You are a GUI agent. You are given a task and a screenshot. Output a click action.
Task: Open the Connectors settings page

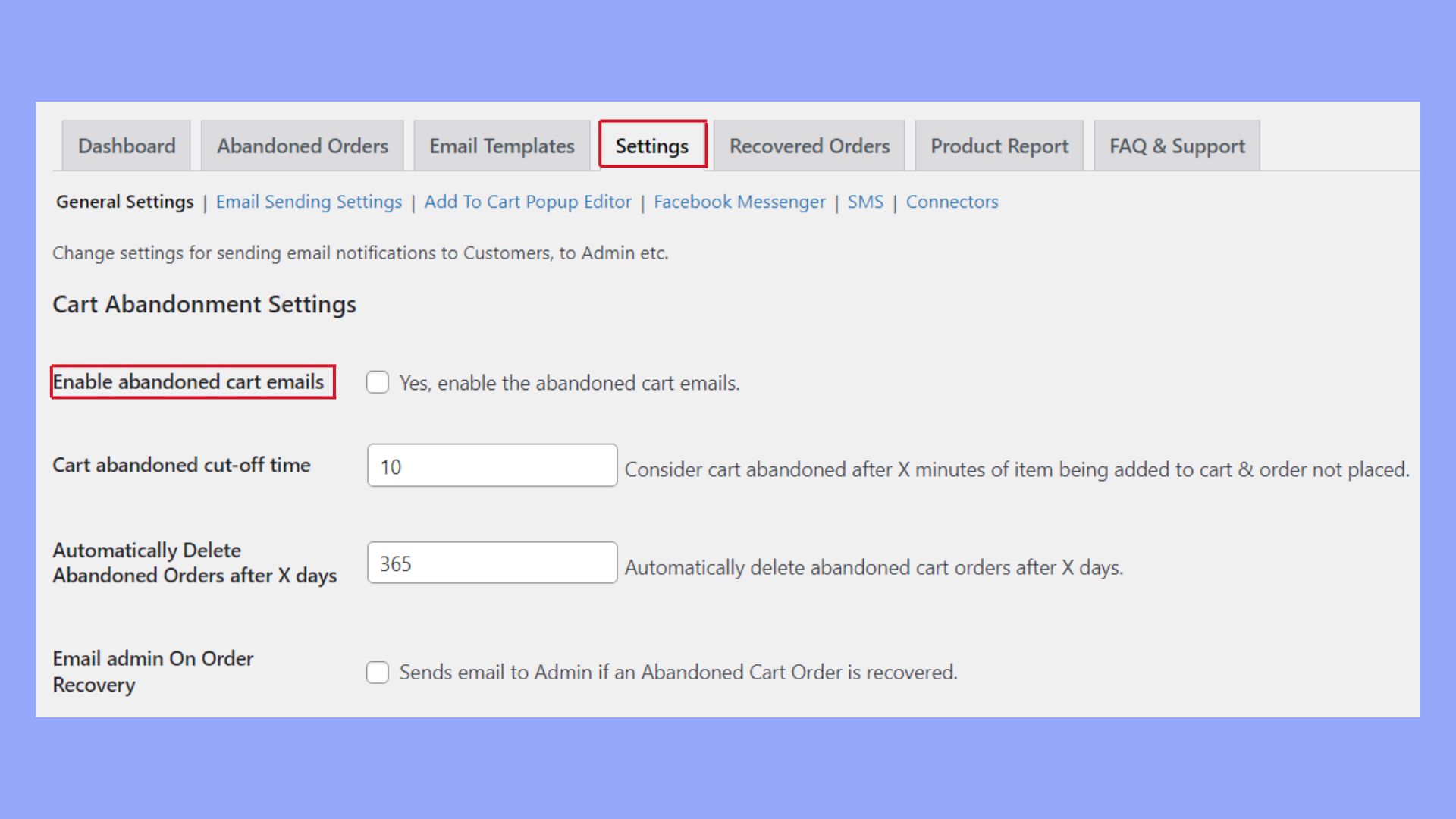[x=952, y=202]
